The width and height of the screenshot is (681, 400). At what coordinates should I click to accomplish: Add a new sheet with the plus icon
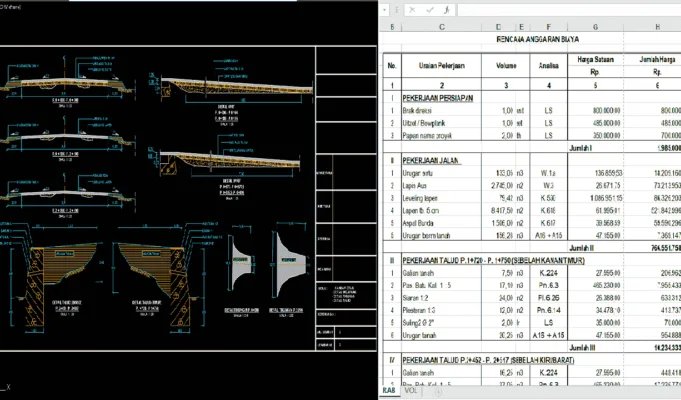[439, 392]
